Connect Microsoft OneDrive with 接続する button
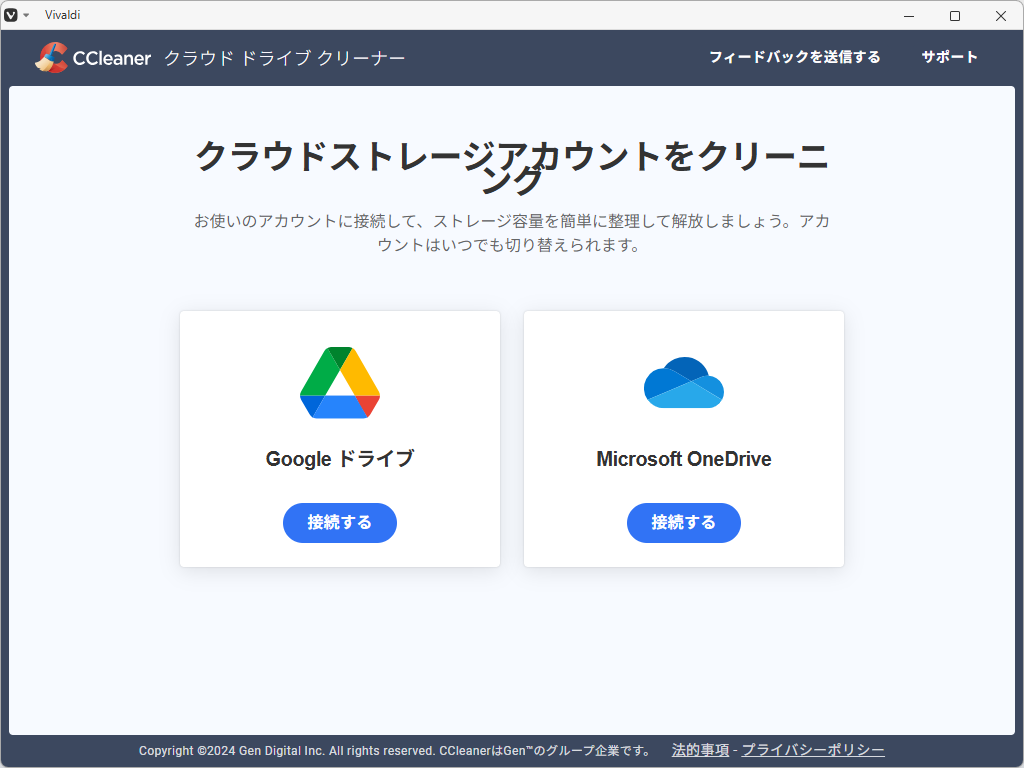The width and height of the screenshot is (1024, 768). [684, 522]
